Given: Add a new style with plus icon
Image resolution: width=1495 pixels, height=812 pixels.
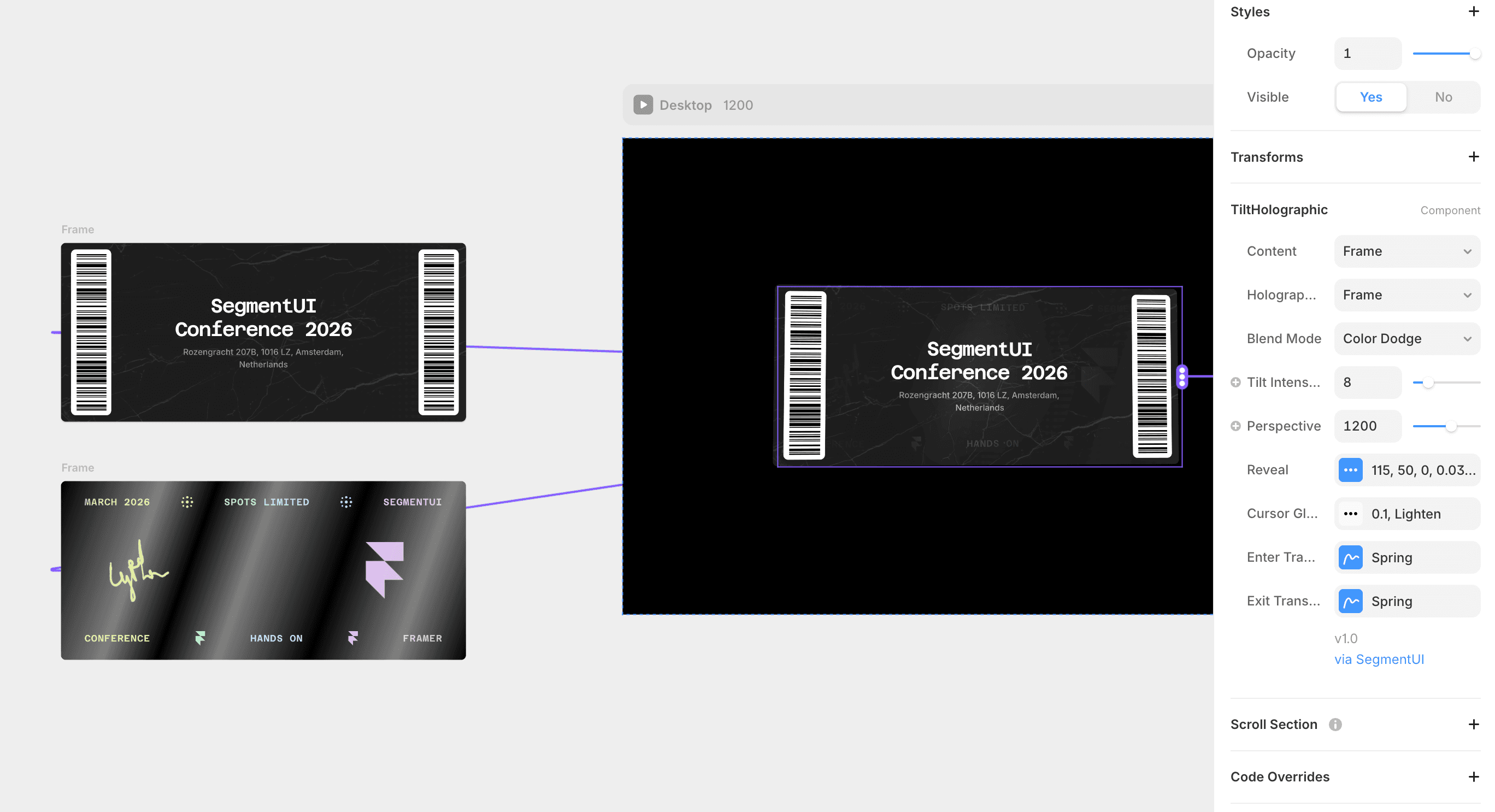Looking at the screenshot, I should 1473,11.
